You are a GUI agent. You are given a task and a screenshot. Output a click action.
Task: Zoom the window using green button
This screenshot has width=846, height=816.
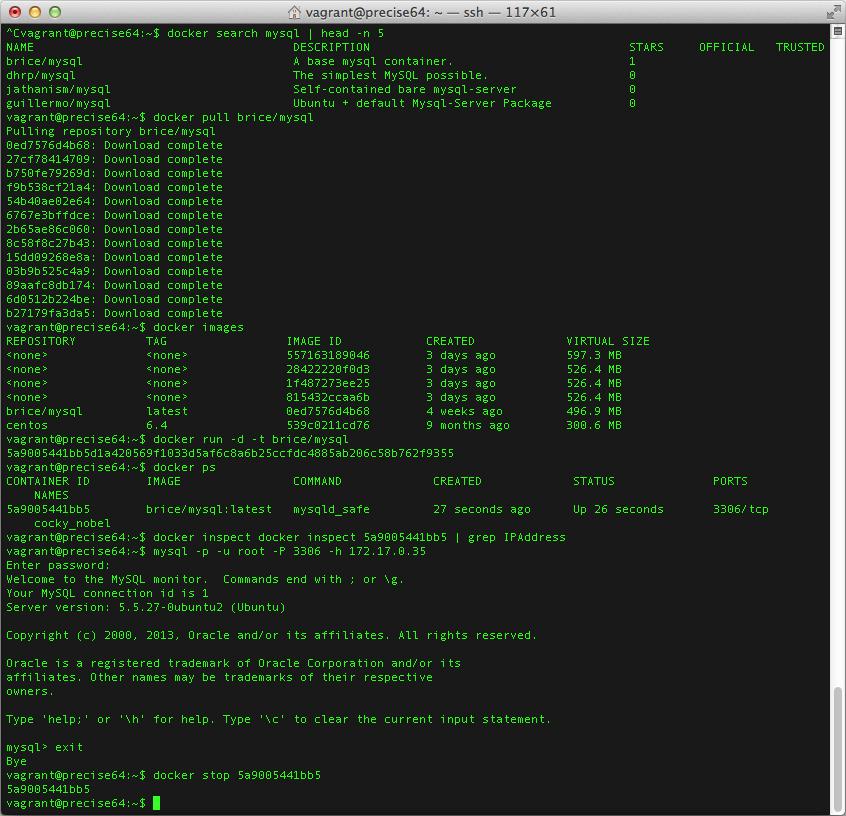coord(55,12)
